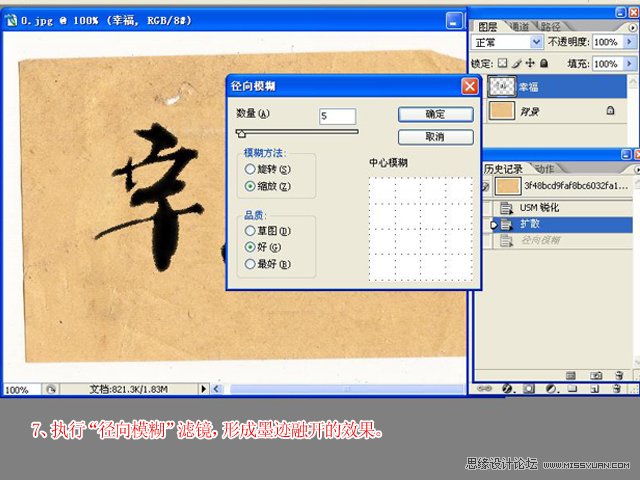Screen dimensions: 640x480
Task: Click the 不透明度 100% value field
Action: [x=607, y=42]
